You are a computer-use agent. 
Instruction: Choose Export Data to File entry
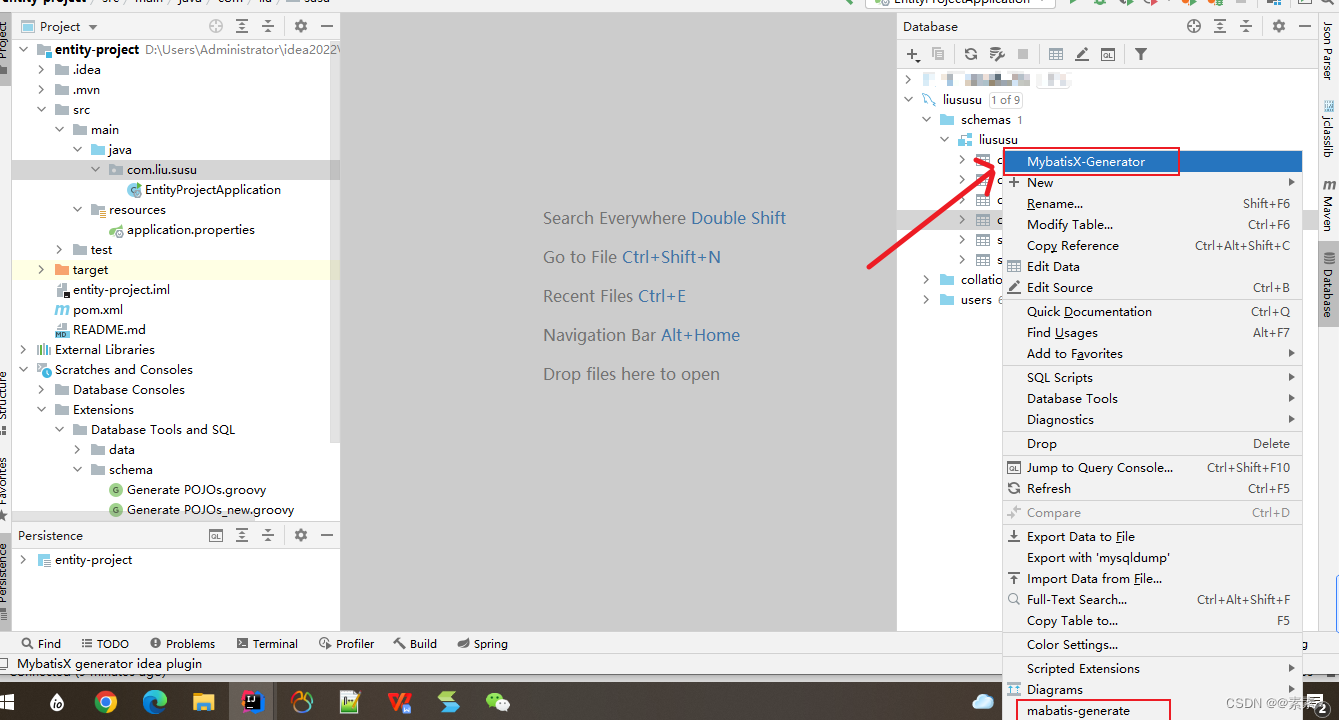1153,537
